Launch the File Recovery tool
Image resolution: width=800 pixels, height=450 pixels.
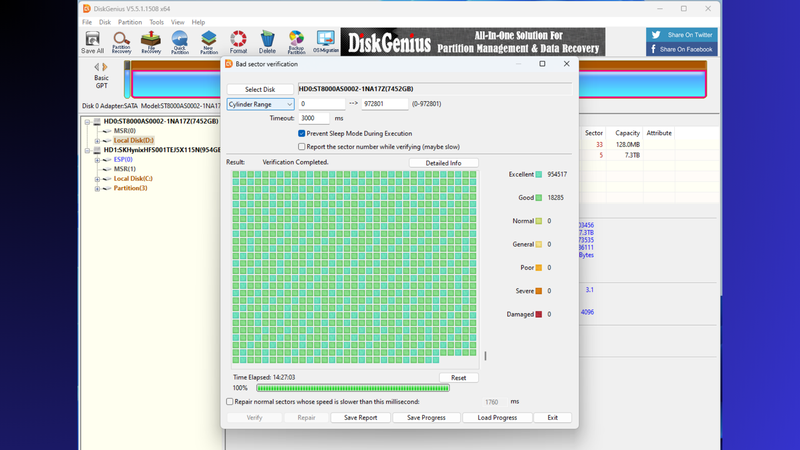coord(151,42)
